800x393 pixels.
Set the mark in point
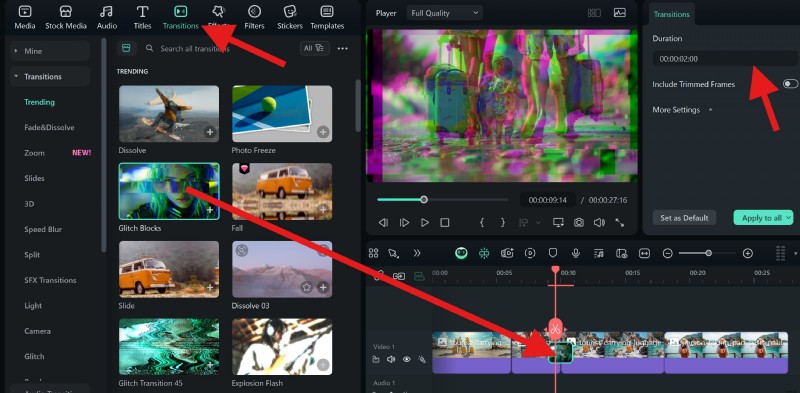pyautogui.click(x=482, y=223)
